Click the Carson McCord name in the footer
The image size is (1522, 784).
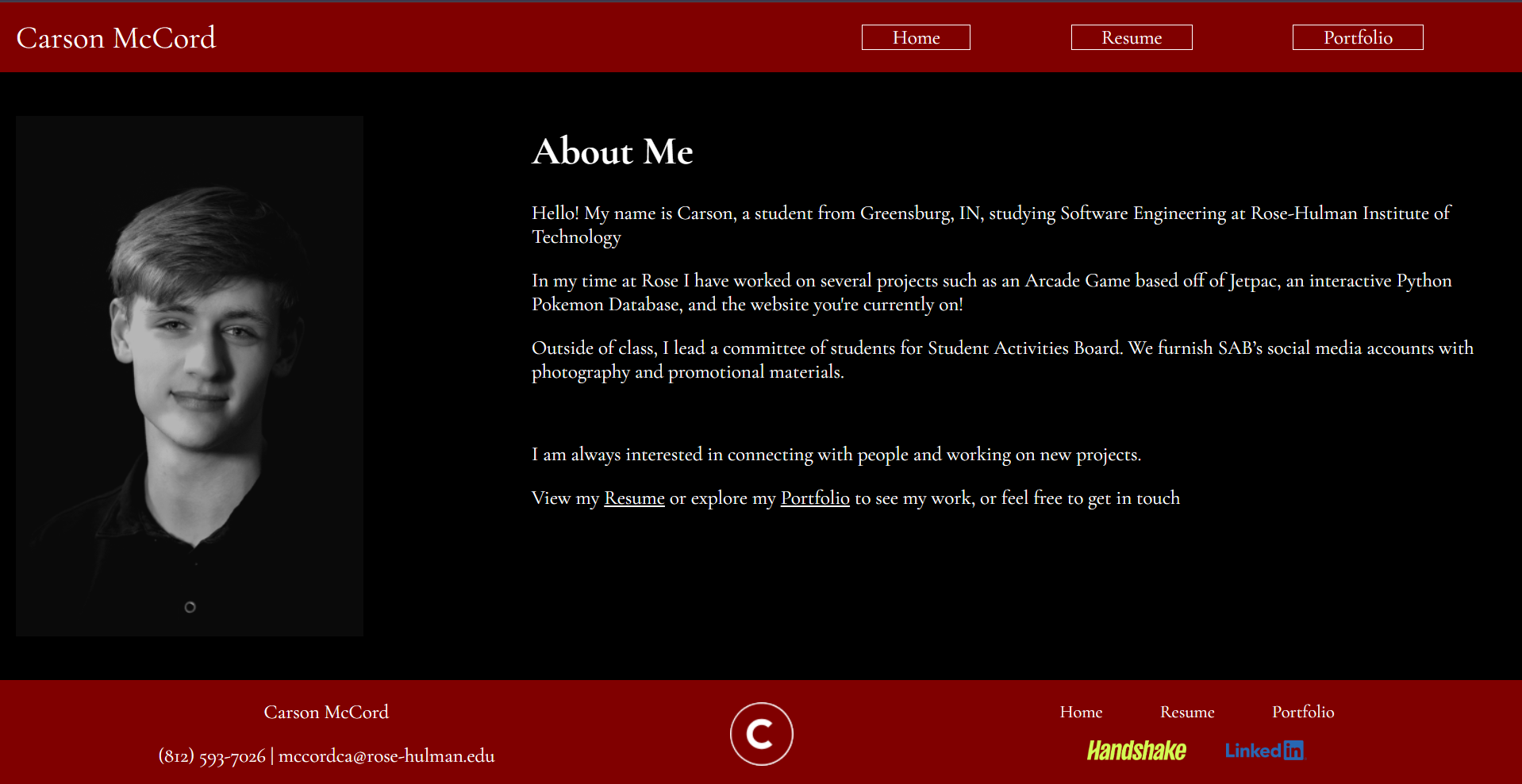326,712
